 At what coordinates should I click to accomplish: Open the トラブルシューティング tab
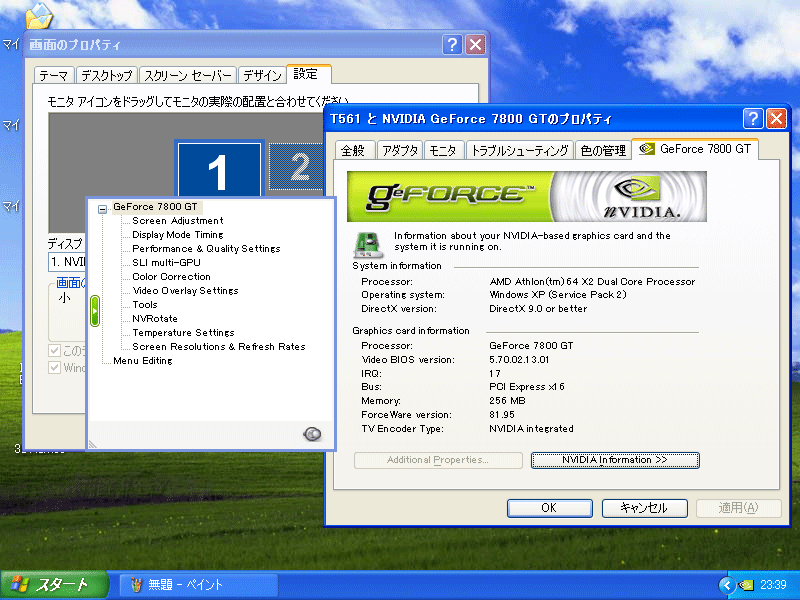point(519,151)
